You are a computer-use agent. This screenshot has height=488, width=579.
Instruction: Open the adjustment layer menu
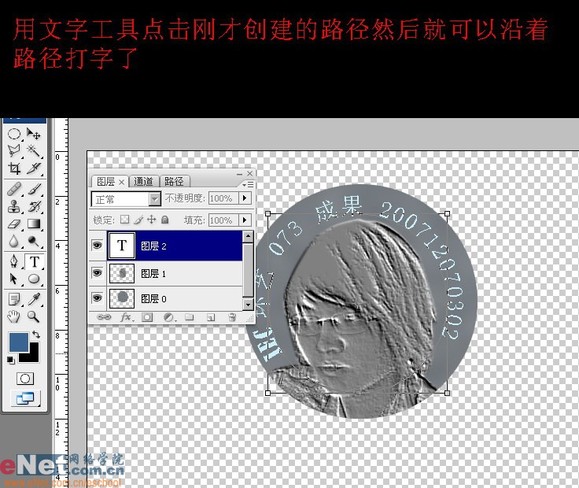(169, 317)
